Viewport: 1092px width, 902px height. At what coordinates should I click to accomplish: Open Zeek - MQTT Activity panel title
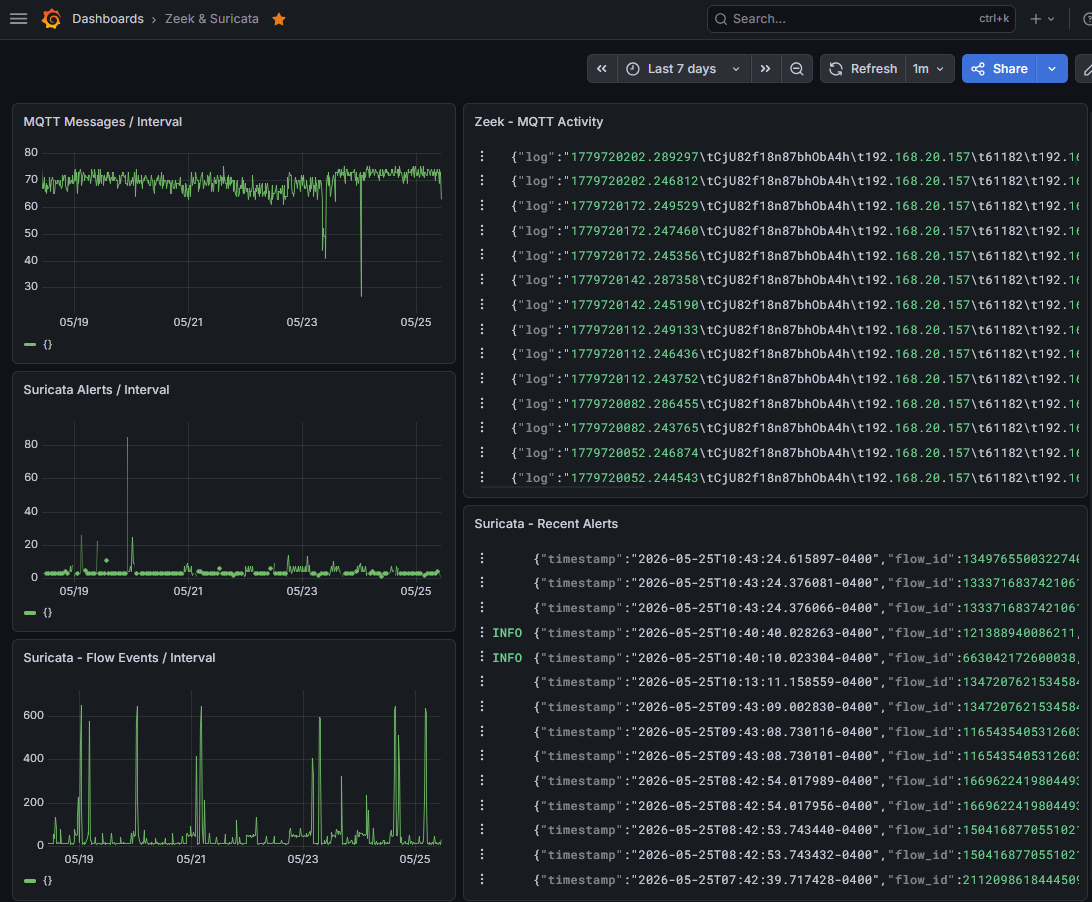pos(538,121)
